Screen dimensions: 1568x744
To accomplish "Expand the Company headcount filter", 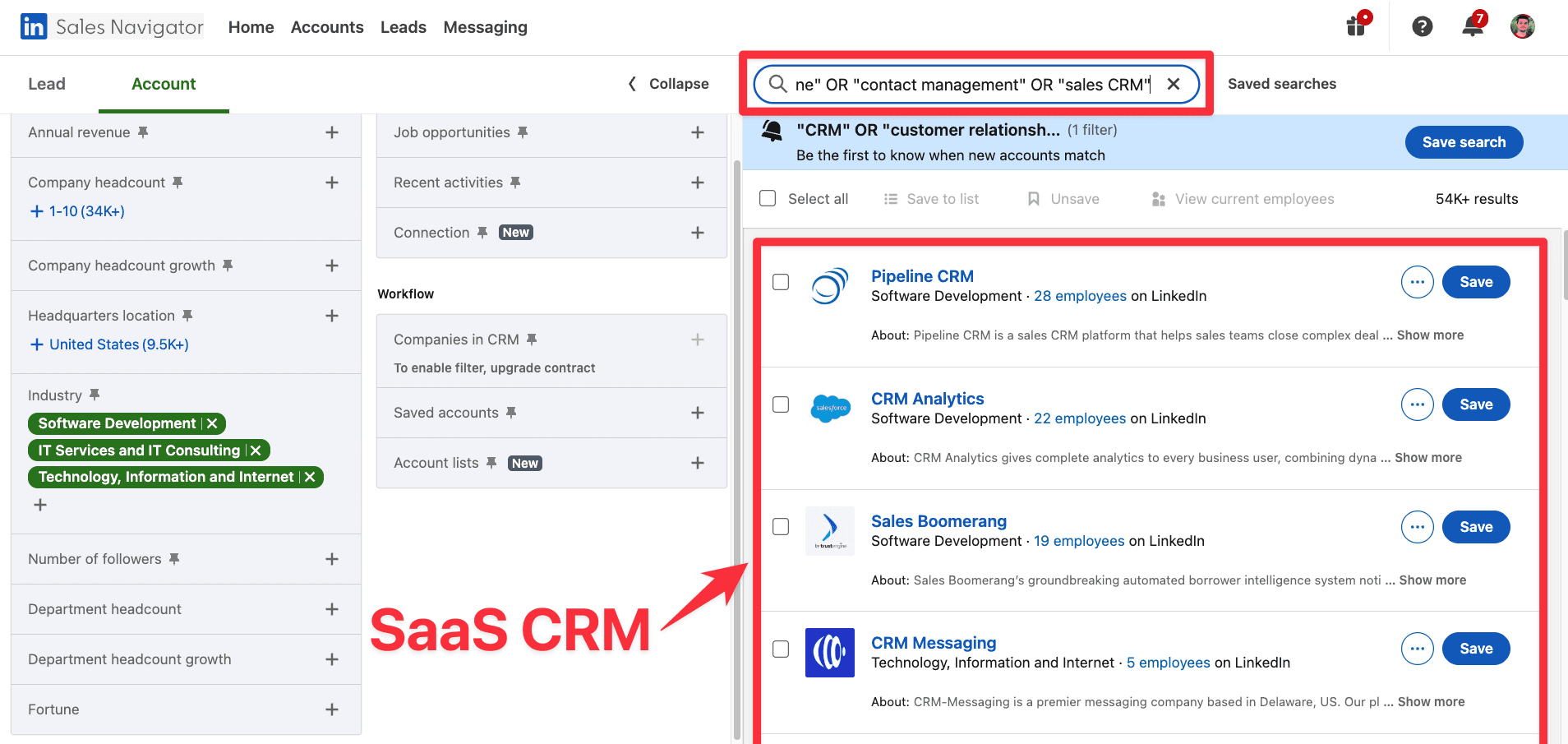I will click(x=332, y=183).
